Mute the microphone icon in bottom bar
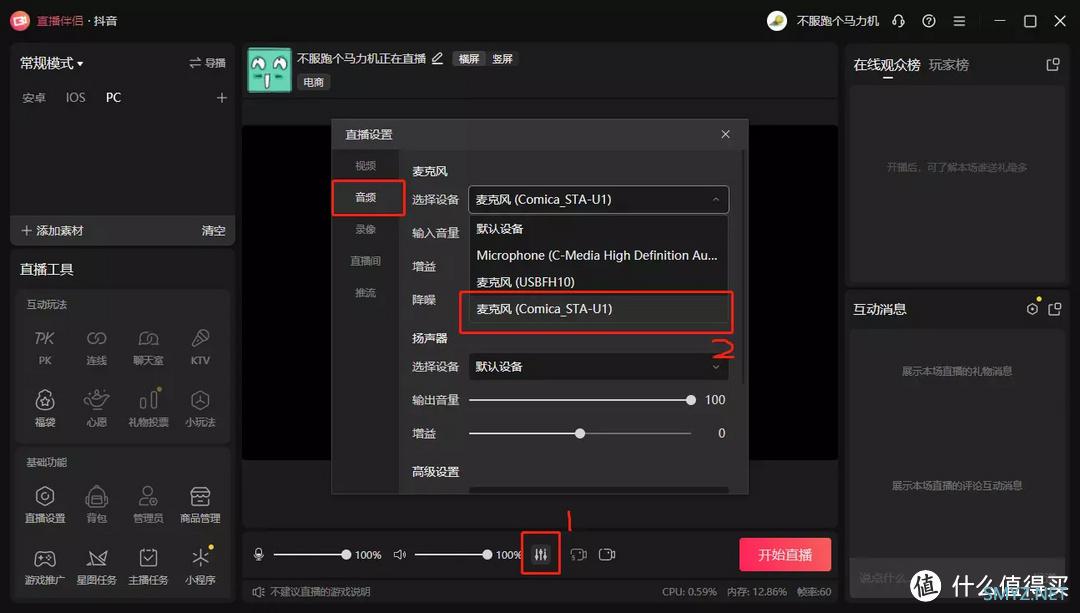The height and width of the screenshot is (613, 1080). coord(259,554)
